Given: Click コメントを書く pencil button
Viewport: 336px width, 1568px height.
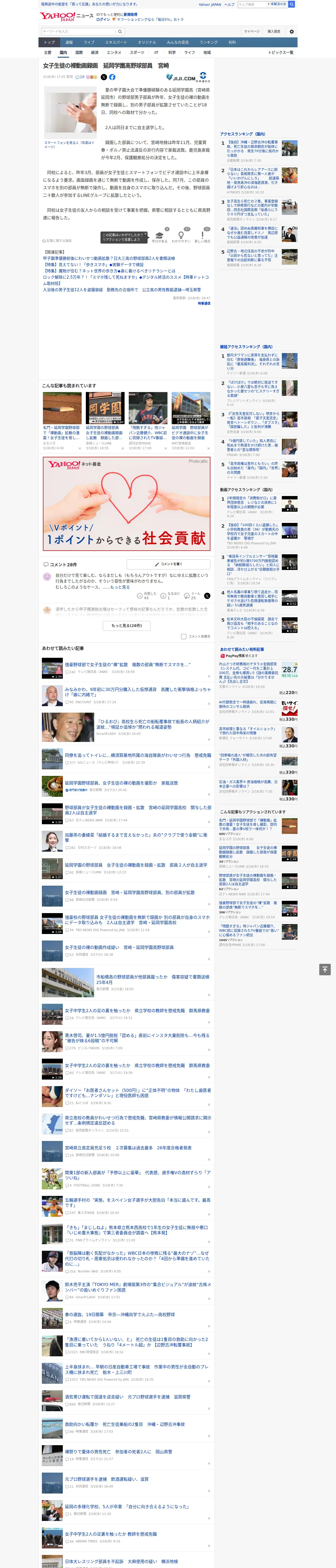Looking at the screenshot, I should pyautogui.click(x=168, y=564).
